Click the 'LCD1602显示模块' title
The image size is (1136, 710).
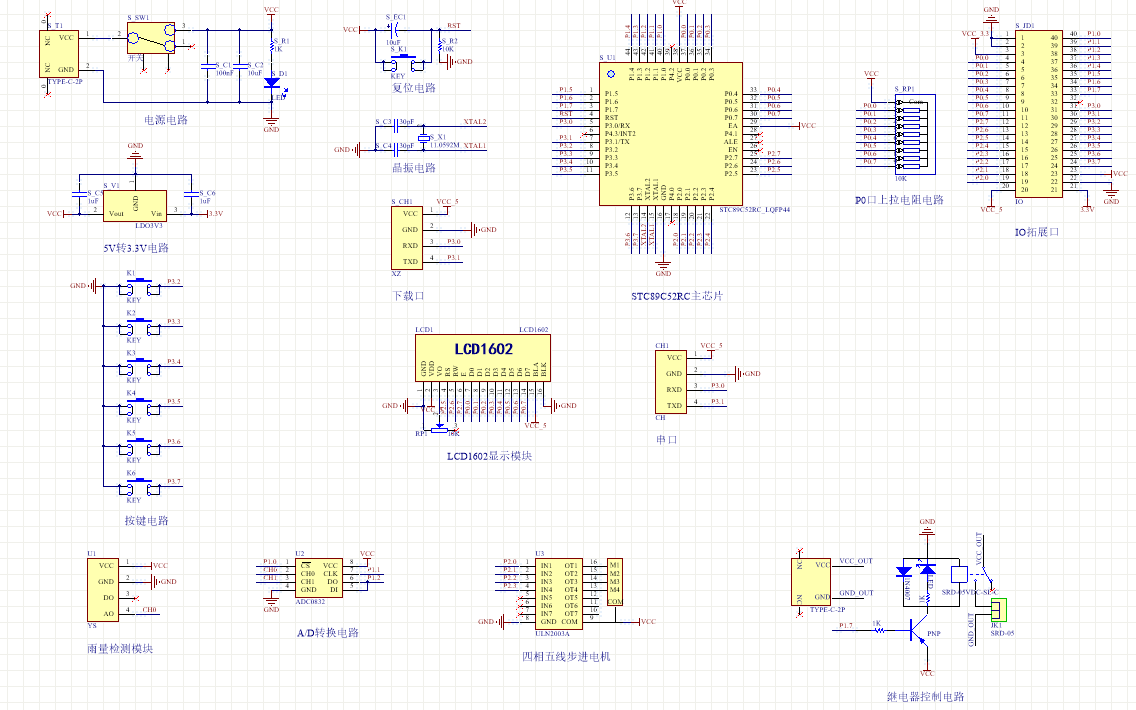pos(489,456)
